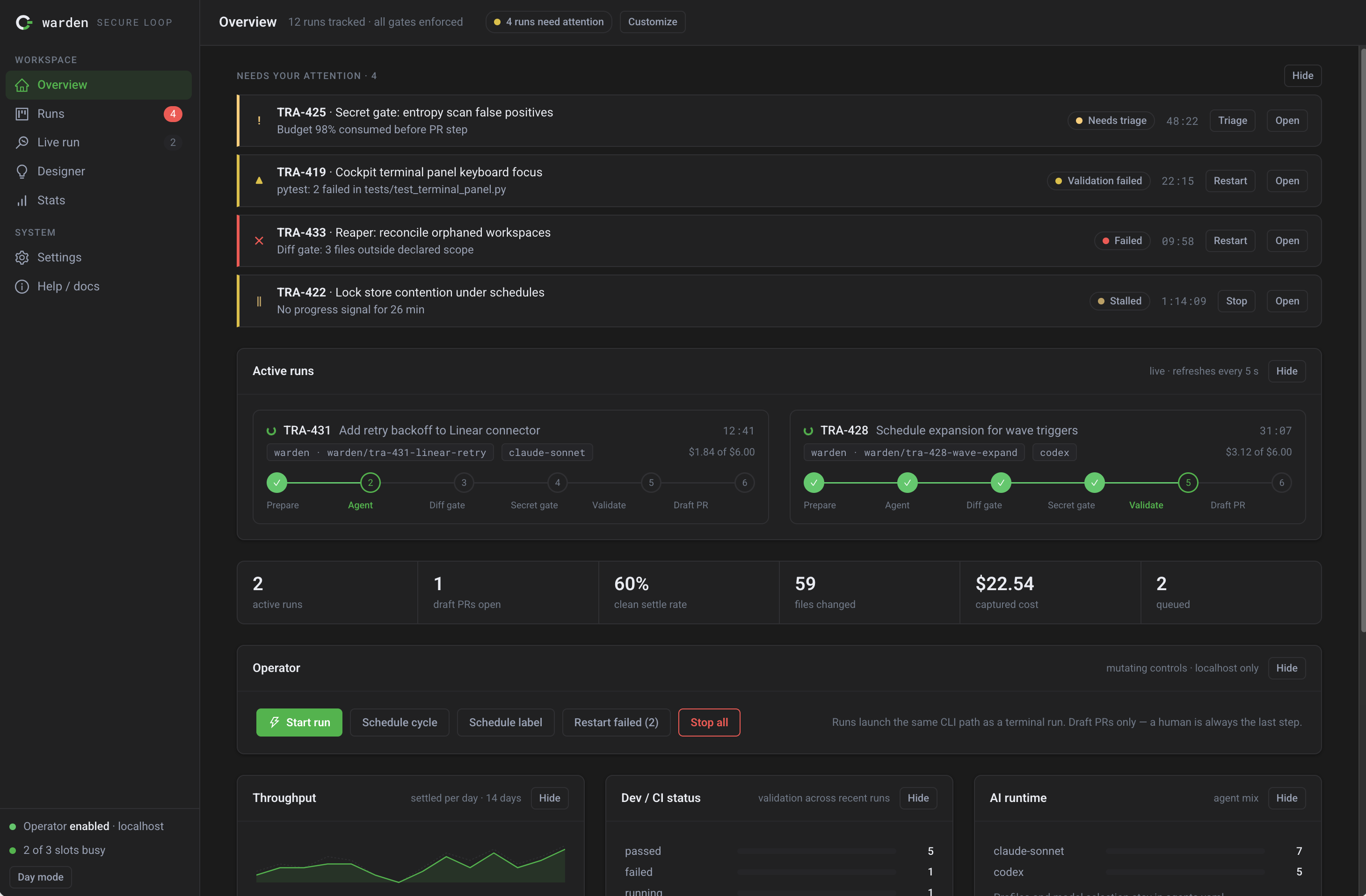The height and width of the screenshot is (896, 1366).
Task: Open the Overview home icon
Action: [22, 85]
